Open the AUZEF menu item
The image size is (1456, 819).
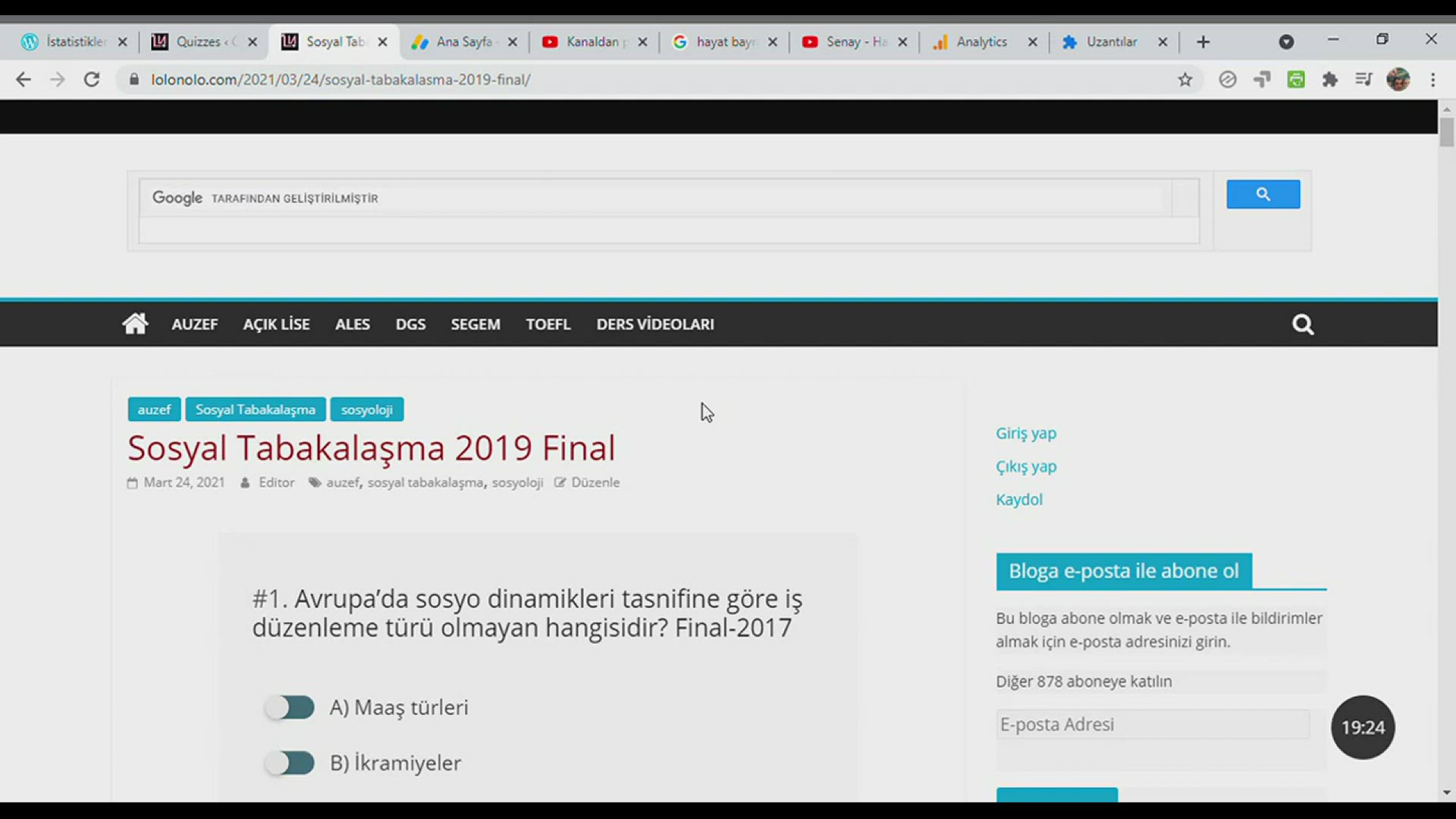pos(194,325)
